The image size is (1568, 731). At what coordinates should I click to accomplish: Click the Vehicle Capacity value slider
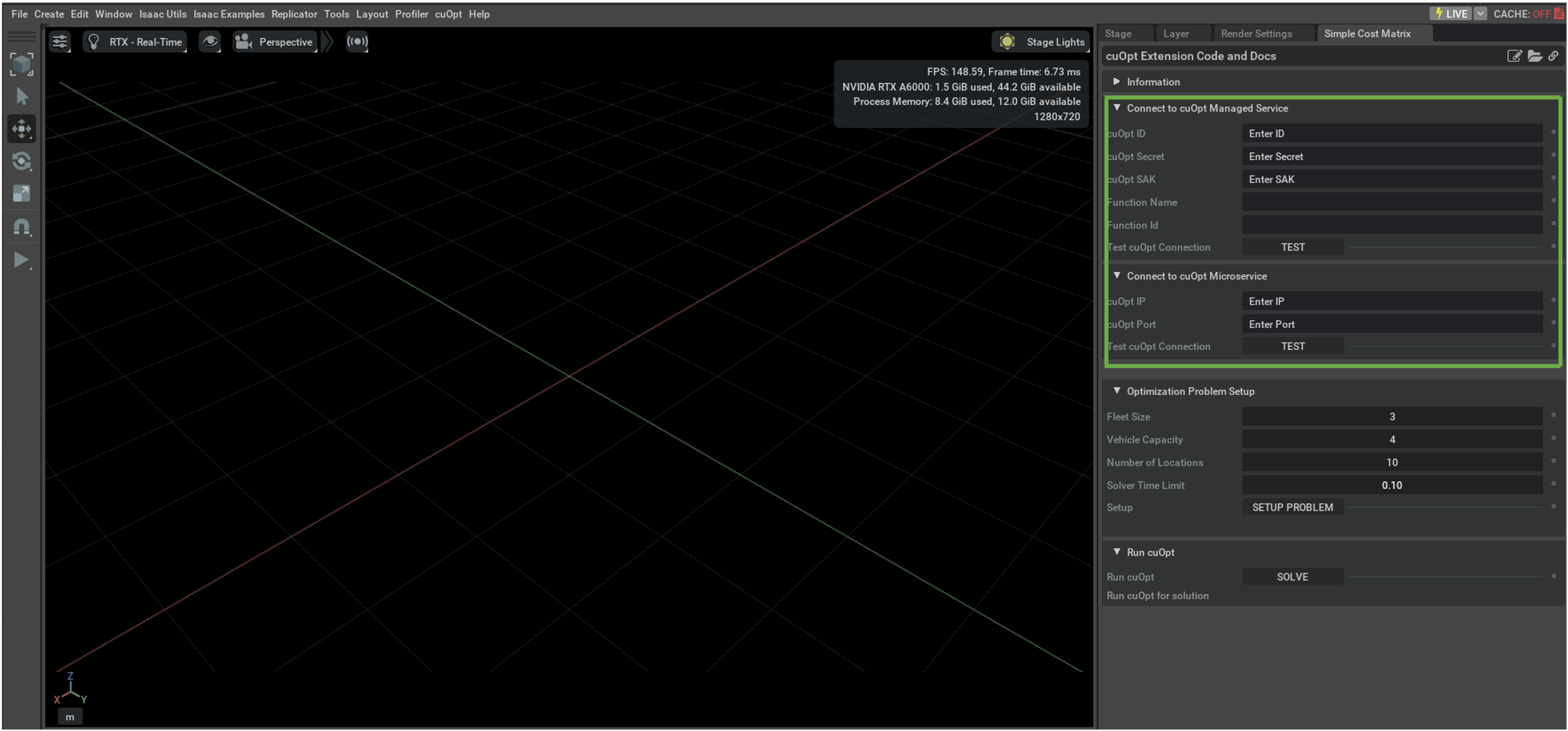[x=1392, y=439]
